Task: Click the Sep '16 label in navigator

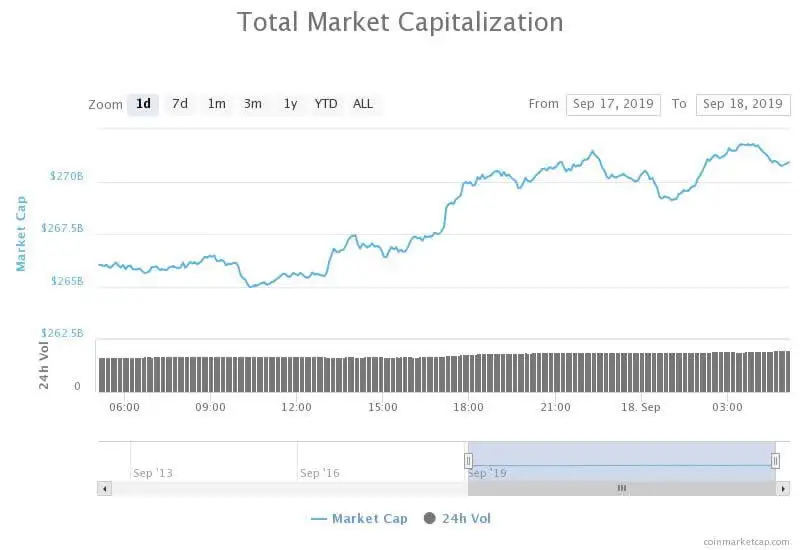Action: (x=319, y=472)
